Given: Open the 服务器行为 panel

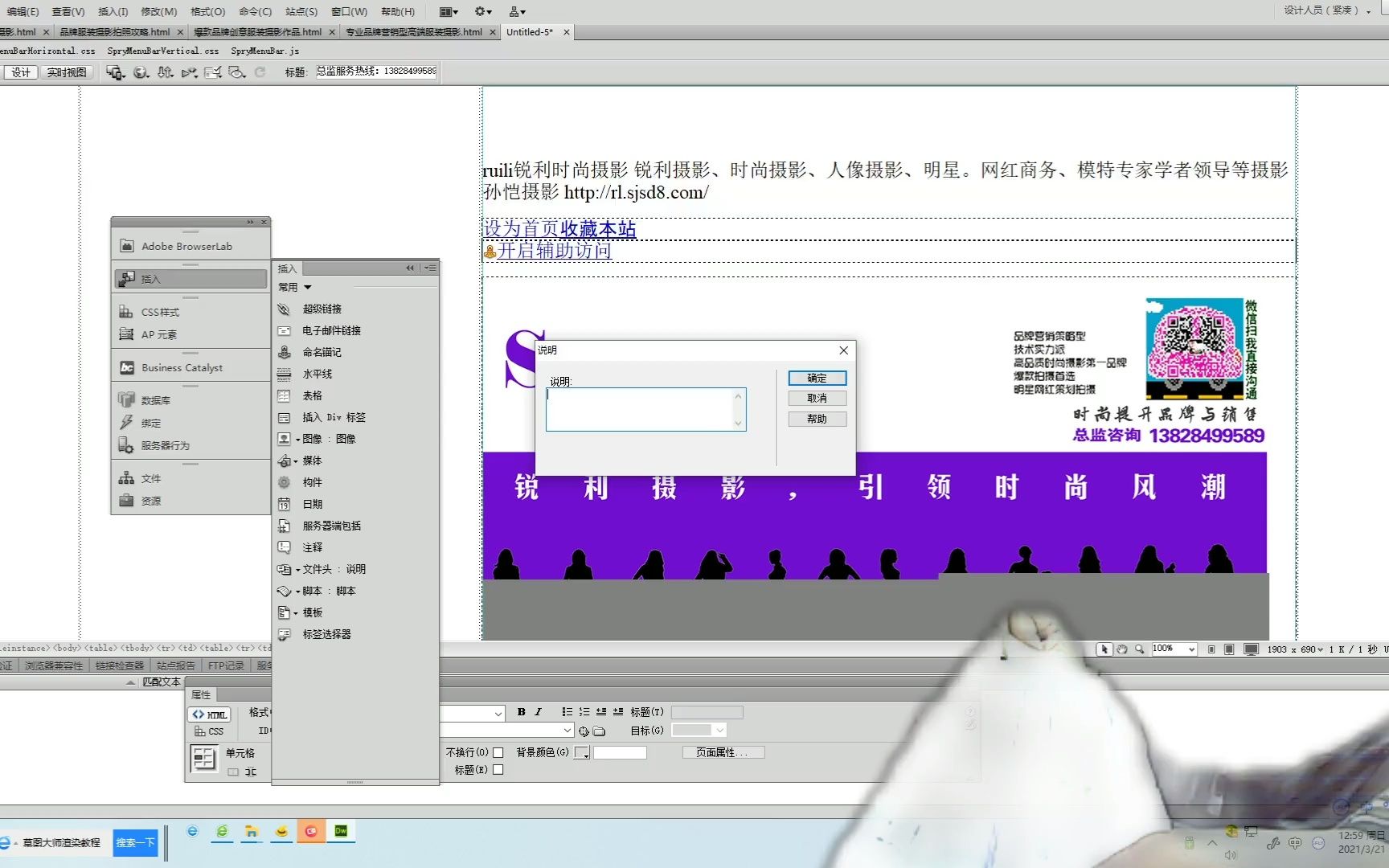Looking at the screenshot, I should pos(191,445).
